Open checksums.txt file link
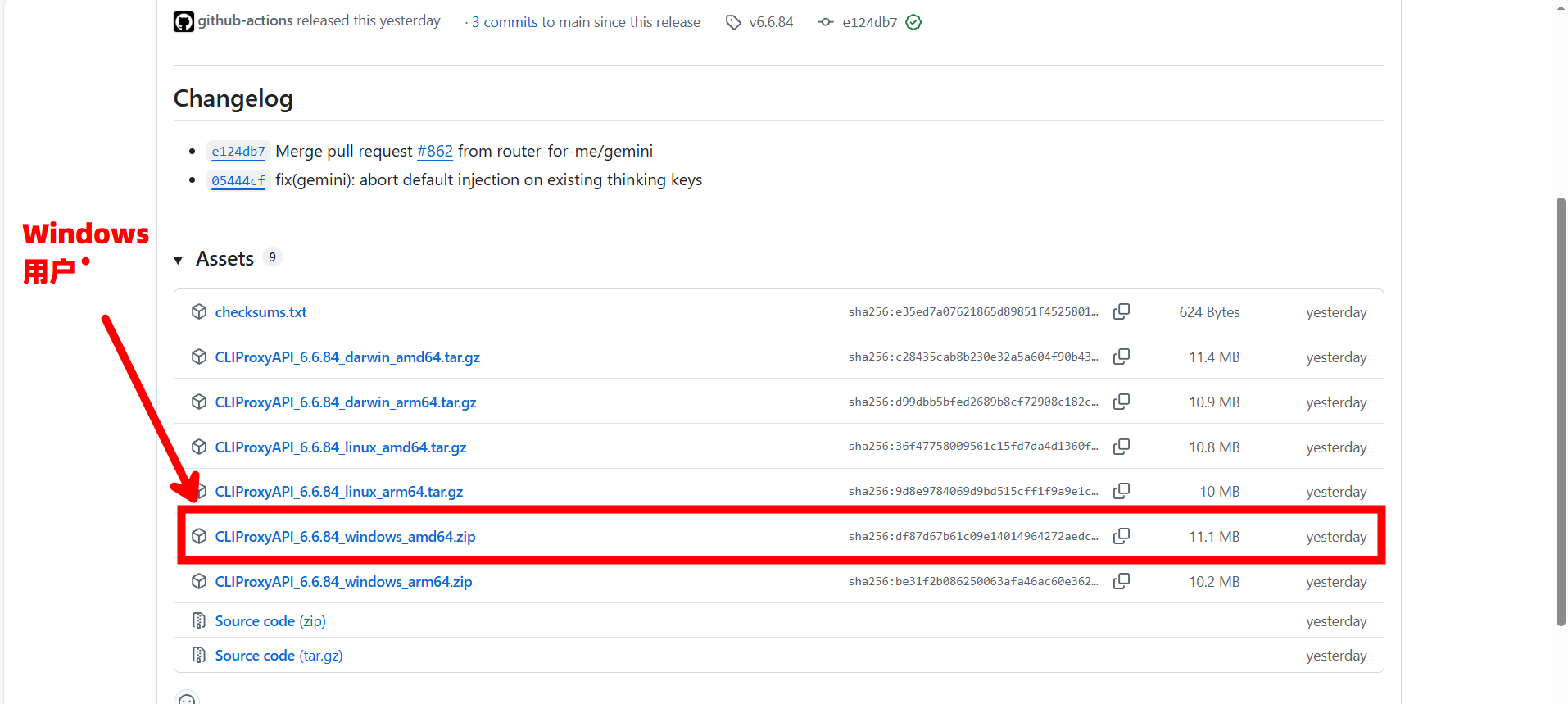1568x704 pixels. (x=261, y=312)
